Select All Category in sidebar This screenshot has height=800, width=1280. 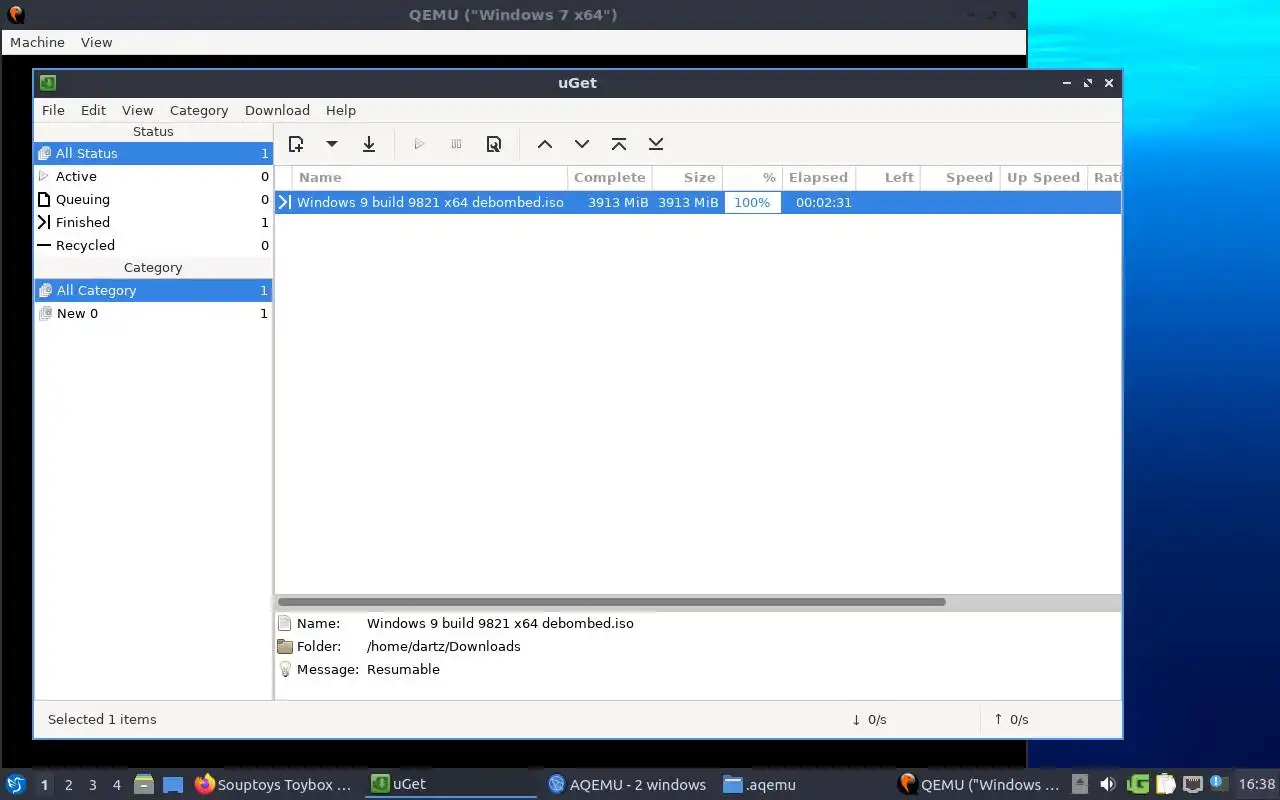(153, 290)
